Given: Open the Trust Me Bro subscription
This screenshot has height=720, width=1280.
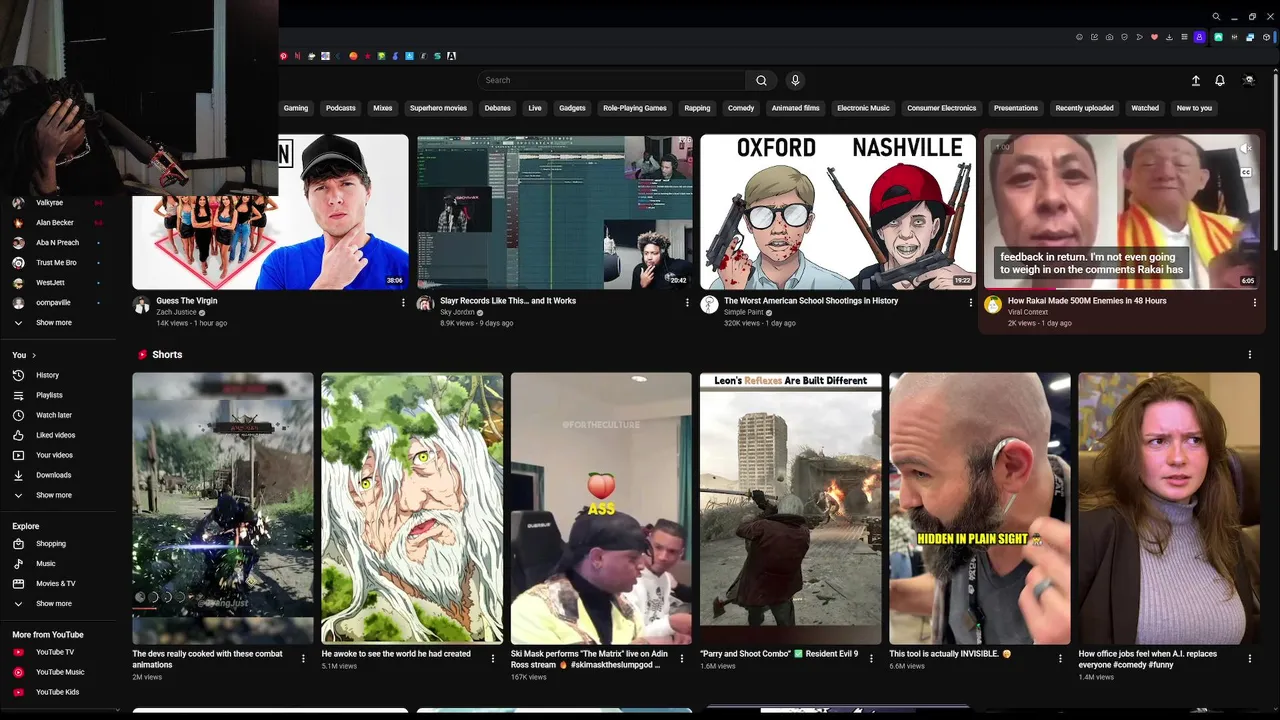Looking at the screenshot, I should tap(58, 263).
